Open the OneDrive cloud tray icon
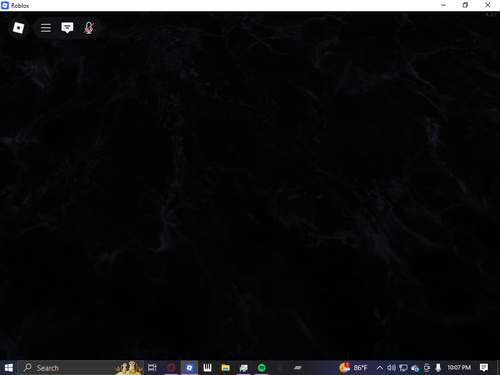The height and width of the screenshot is (375, 500). (x=415, y=368)
